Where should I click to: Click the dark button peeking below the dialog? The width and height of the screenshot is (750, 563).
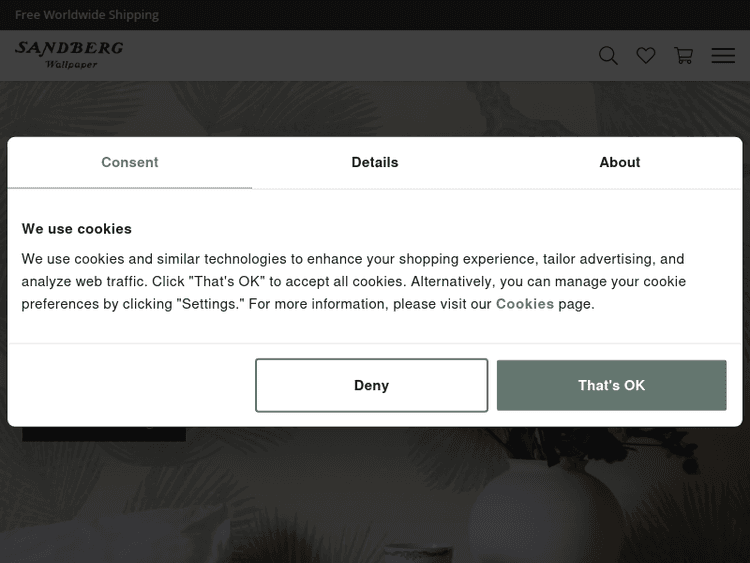click(104, 434)
